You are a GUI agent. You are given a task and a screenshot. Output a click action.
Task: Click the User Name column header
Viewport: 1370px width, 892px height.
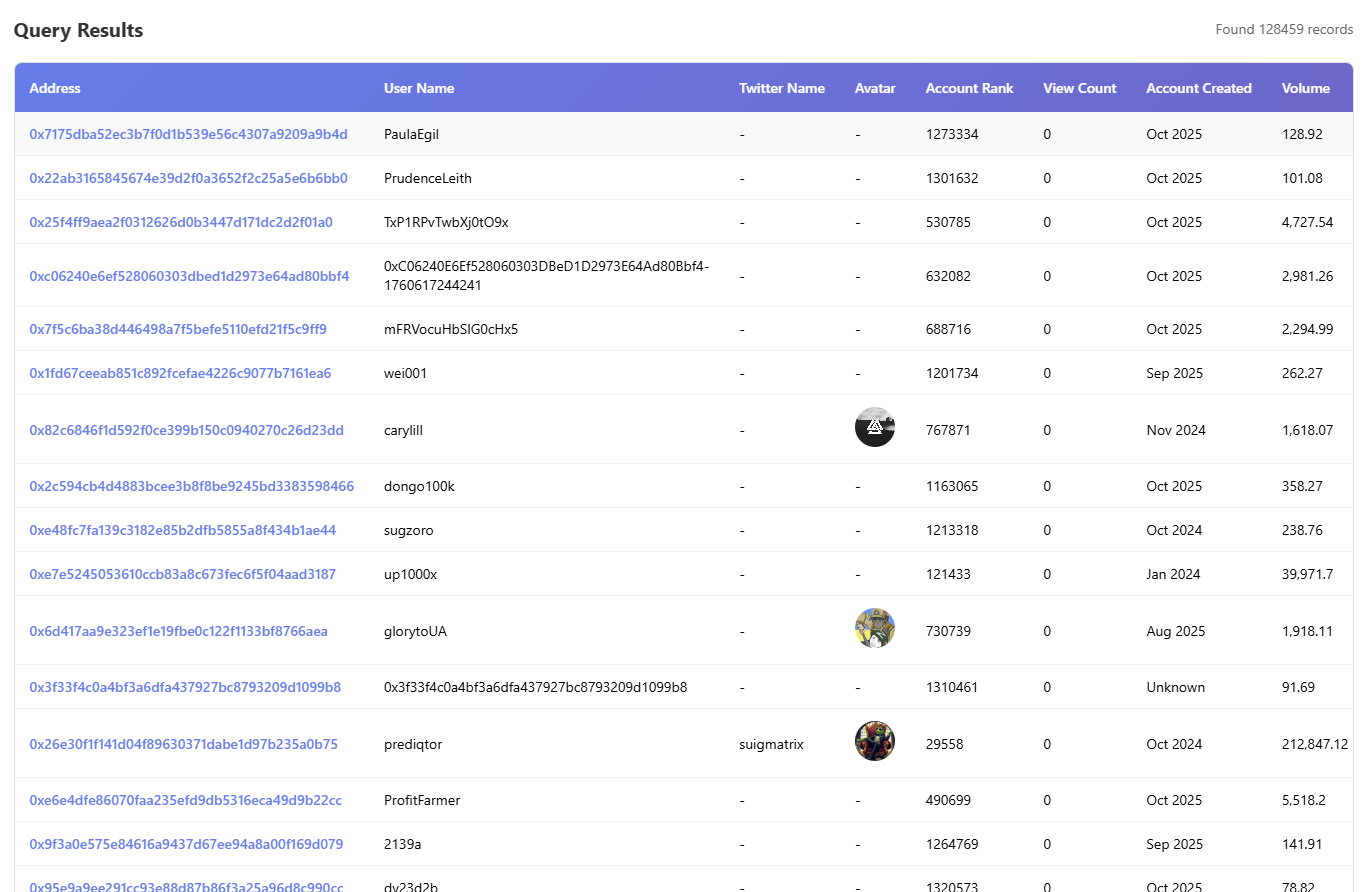point(418,88)
